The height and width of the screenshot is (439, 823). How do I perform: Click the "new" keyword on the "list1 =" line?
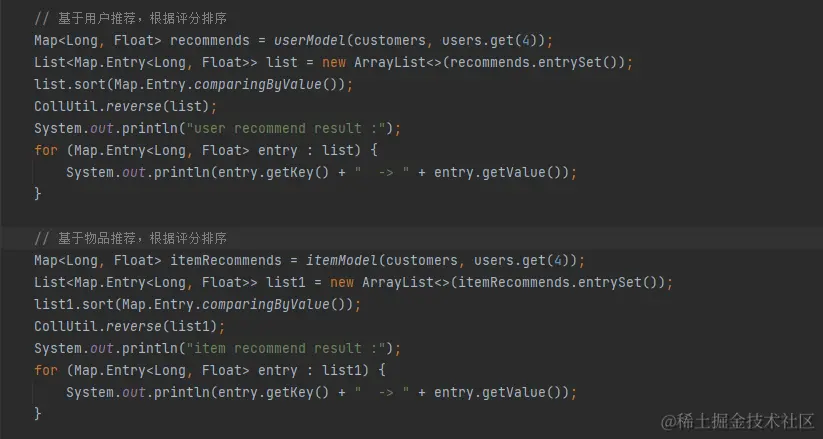pyautogui.click(x=342, y=283)
